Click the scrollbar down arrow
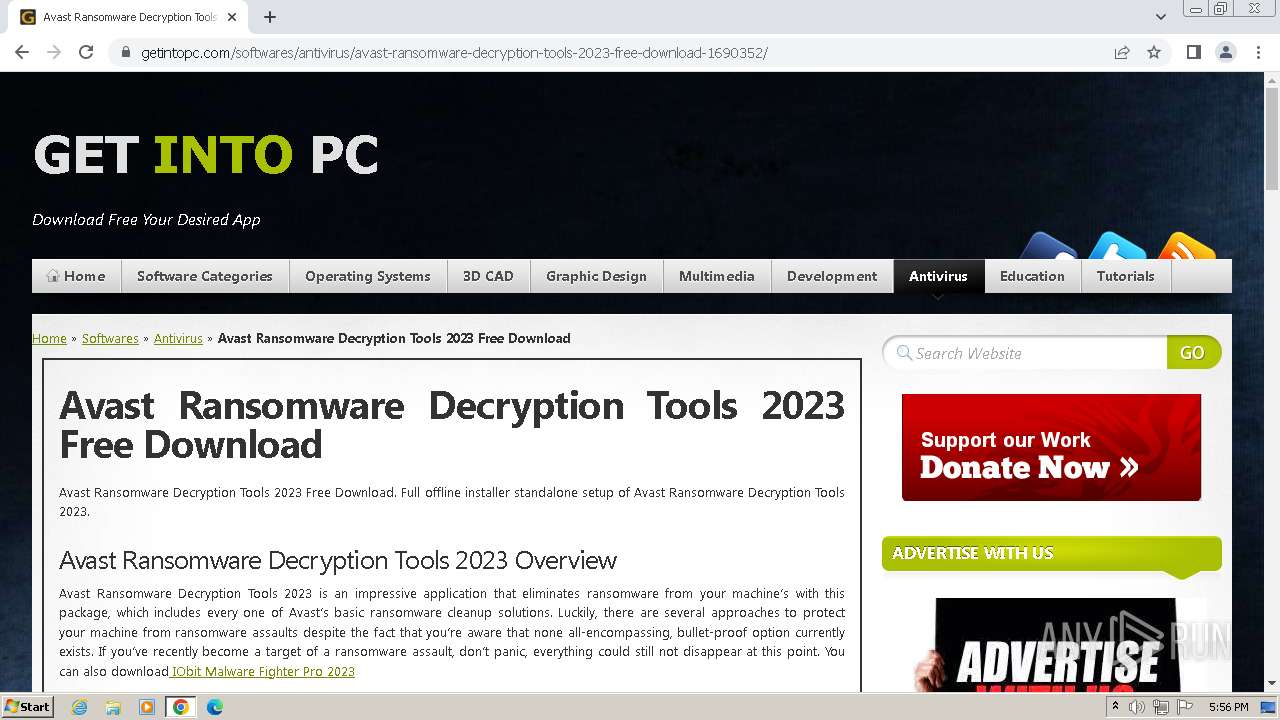Image resolution: width=1280 pixels, height=720 pixels. [1271, 684]
